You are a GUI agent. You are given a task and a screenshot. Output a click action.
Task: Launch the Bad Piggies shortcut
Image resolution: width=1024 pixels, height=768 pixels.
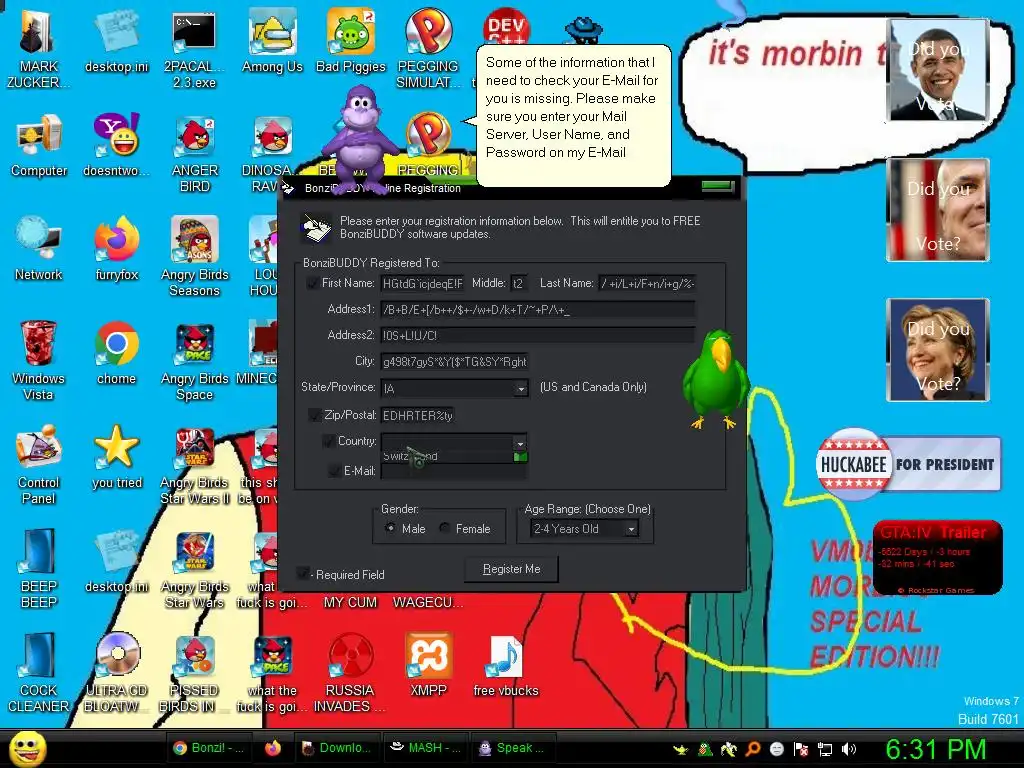(x=351, y=40)
